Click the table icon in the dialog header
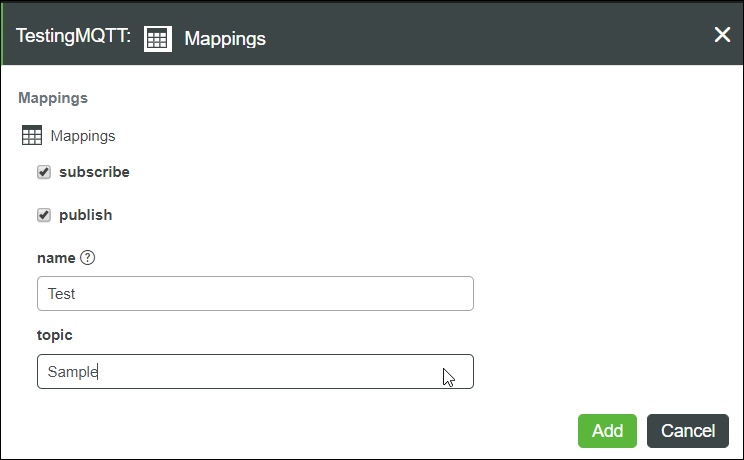 pyautogui.click(x=158, y=38)
